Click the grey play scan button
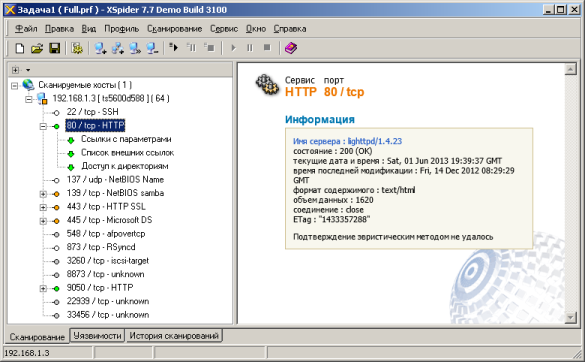The width and height of the screenshot is (585, 362). click(x=234, y=48)
